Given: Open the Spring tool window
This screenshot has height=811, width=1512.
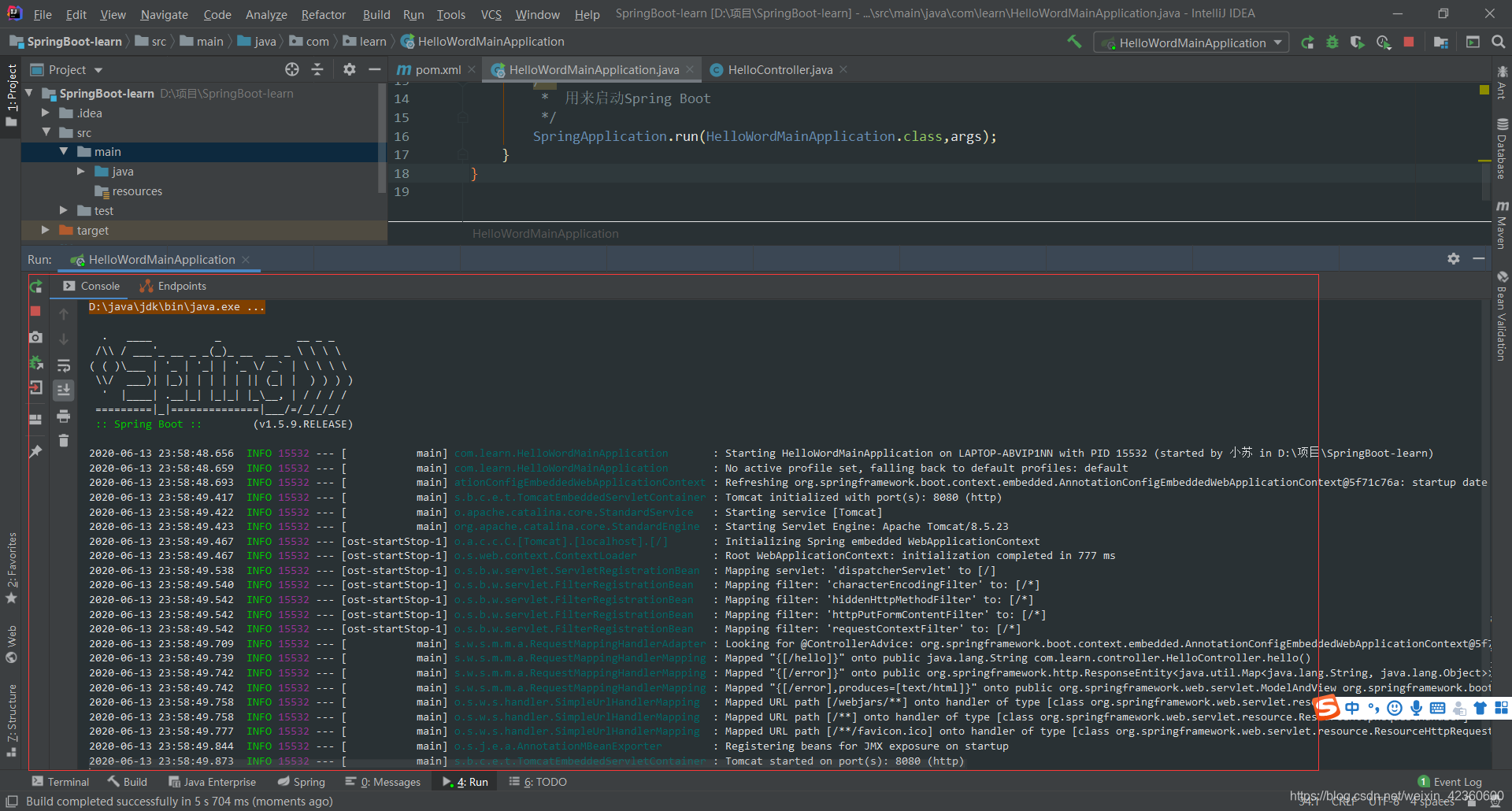Looking at the screenshot, I should point(301,782).
